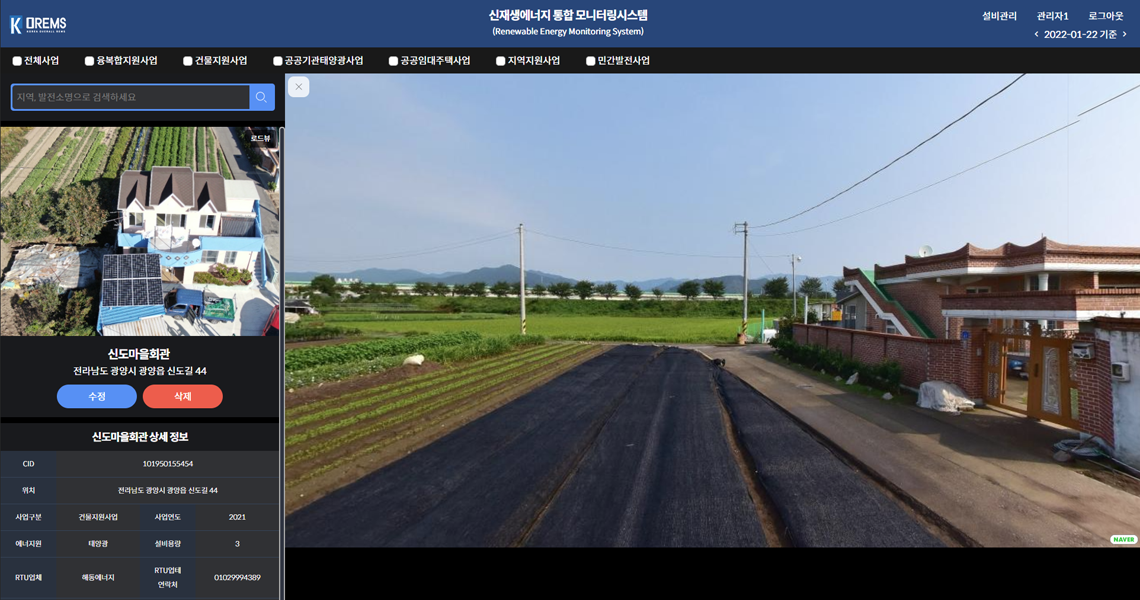This screenshot has height=600, width=1140.
Task: Toggle the 건물지원사업 checkbox
Action: click(187, 61)
